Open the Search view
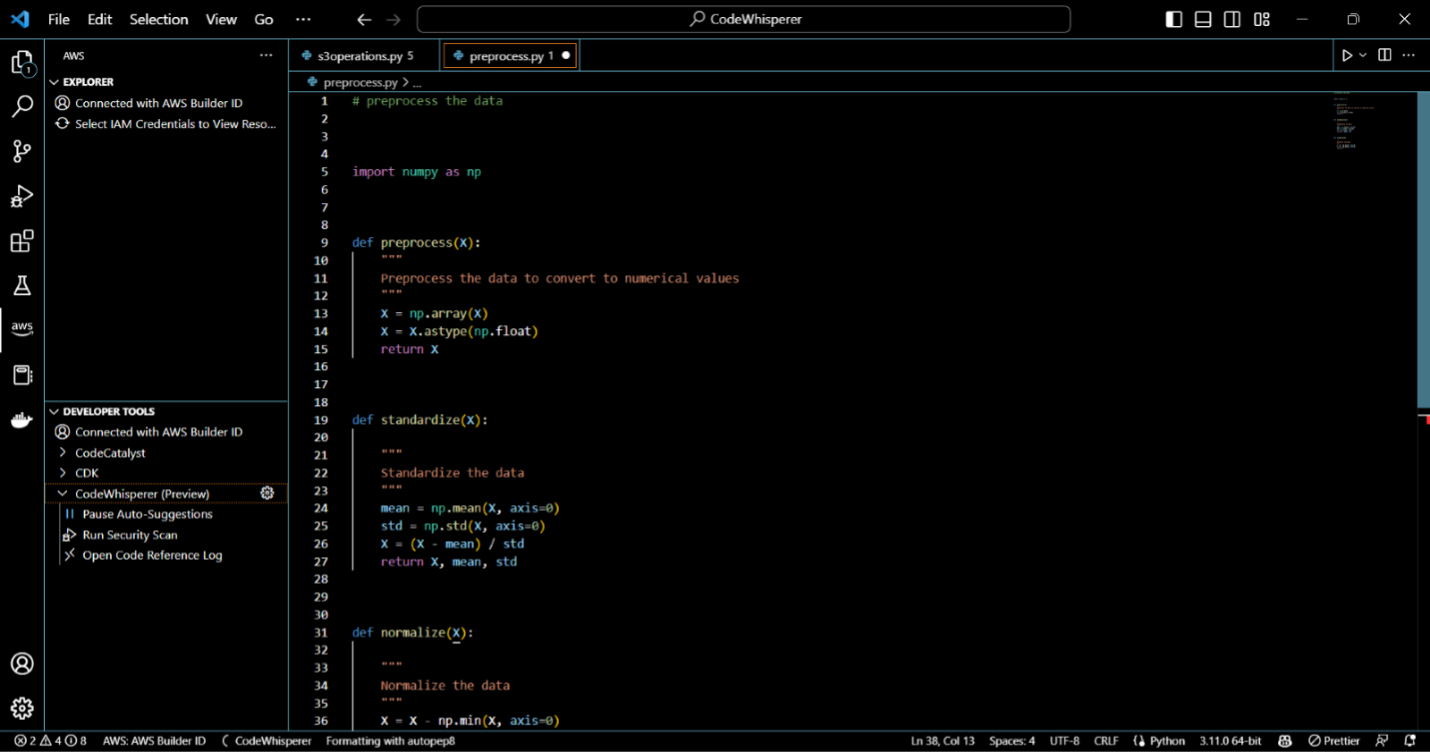This screenshot has width=1430, height=754. (x=22, y=106)
